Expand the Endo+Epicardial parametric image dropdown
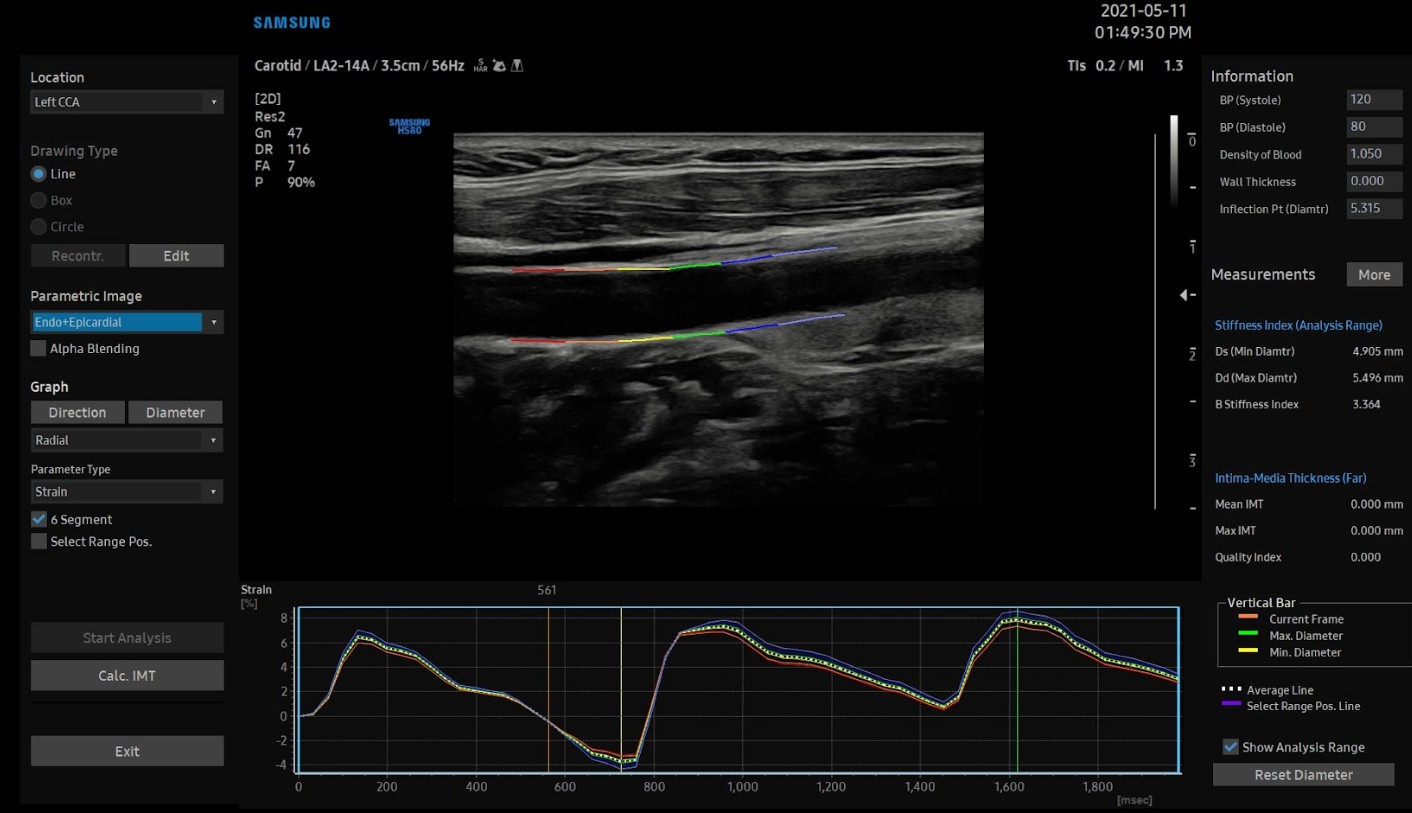Image resolution: width=1412 pixels, height=813 pixels. coord(126,323)
